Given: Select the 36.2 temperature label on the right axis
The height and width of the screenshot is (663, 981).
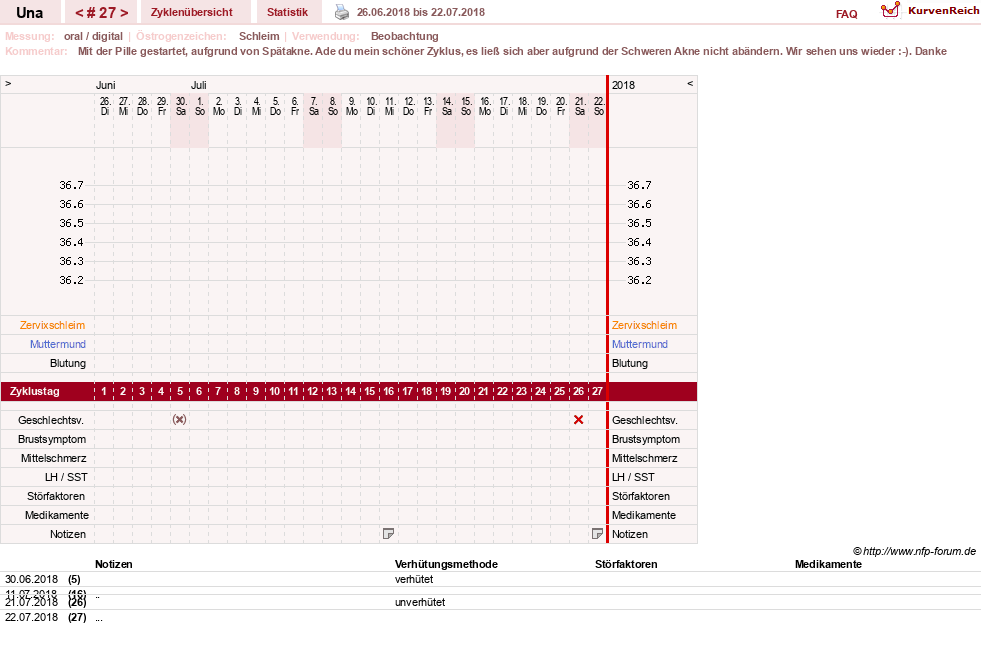Looking at the screenshot, I should (x=639, y=280).
